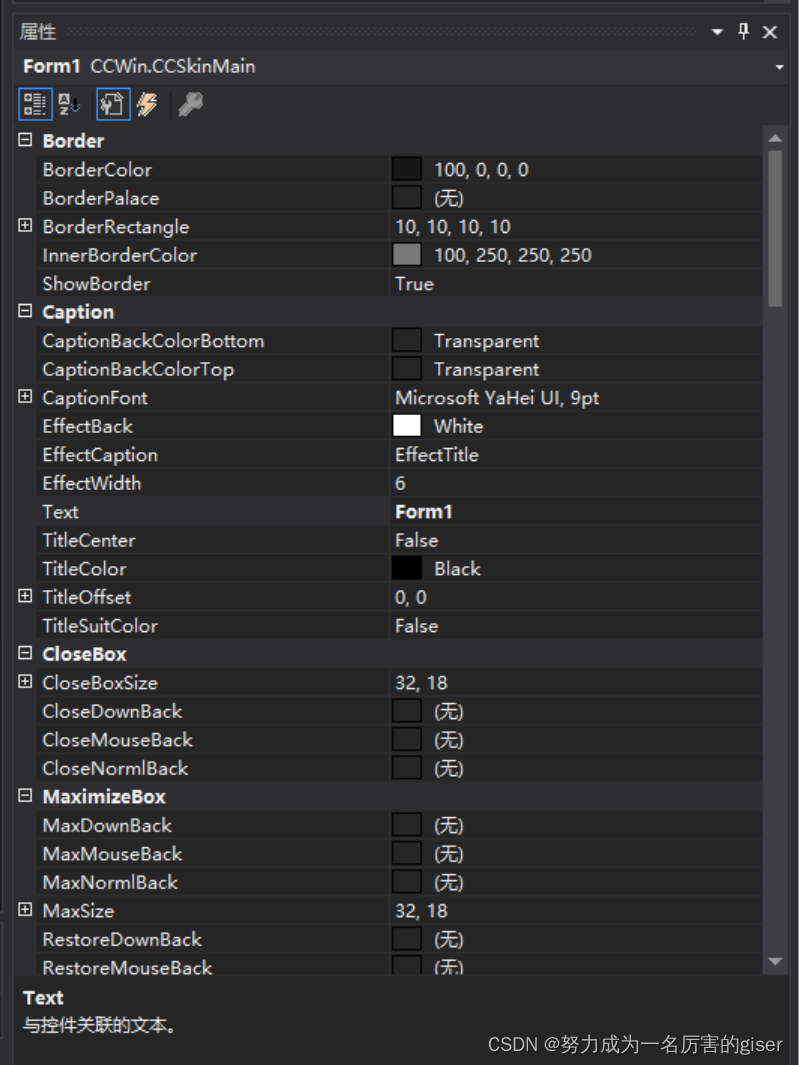Select the CloseNormlBack property name
Viewport: 799px width, 1065px height.
(116, 769)
